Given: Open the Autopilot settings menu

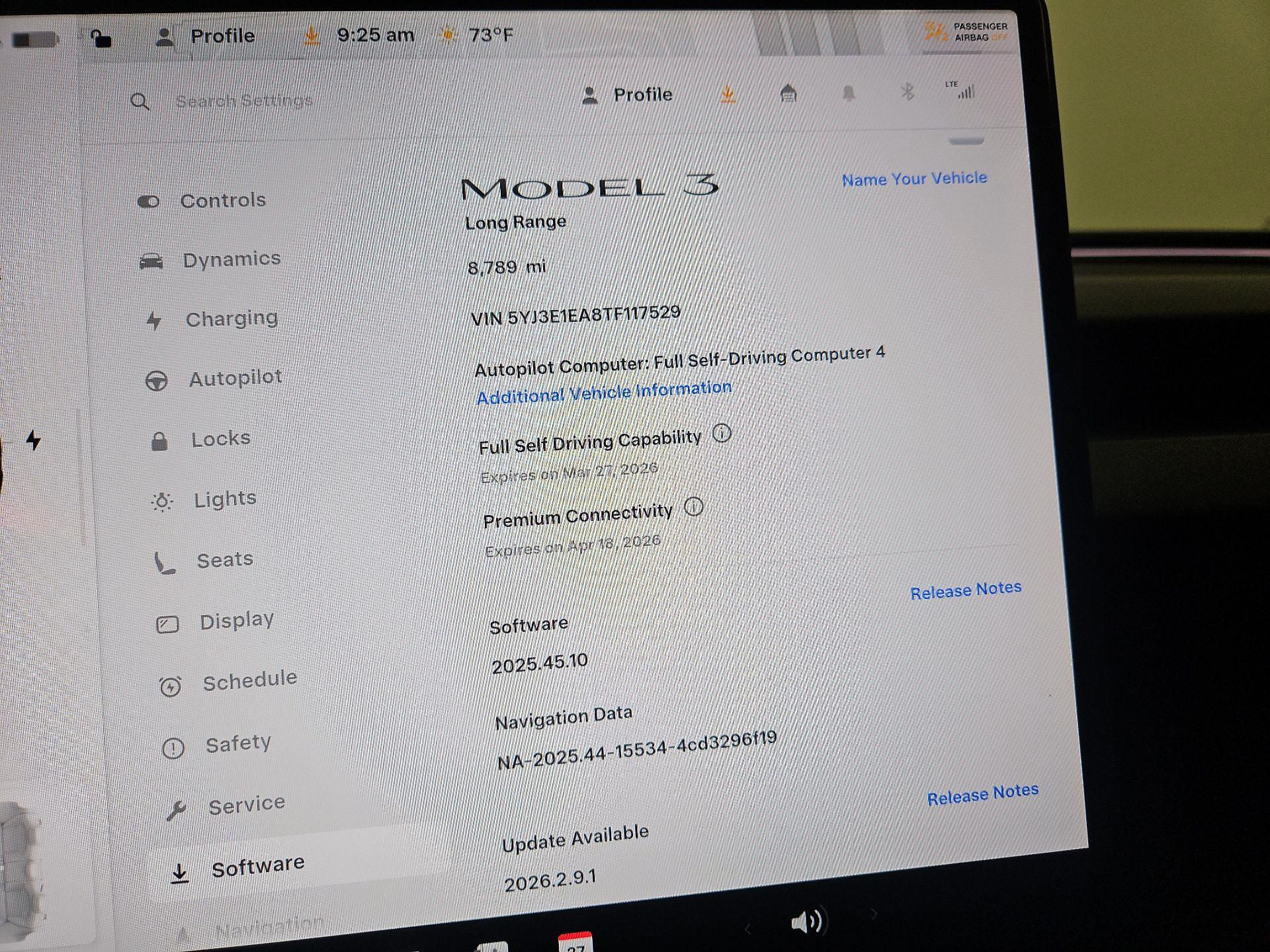Looking at the screenshot, I should click(214, 379).
